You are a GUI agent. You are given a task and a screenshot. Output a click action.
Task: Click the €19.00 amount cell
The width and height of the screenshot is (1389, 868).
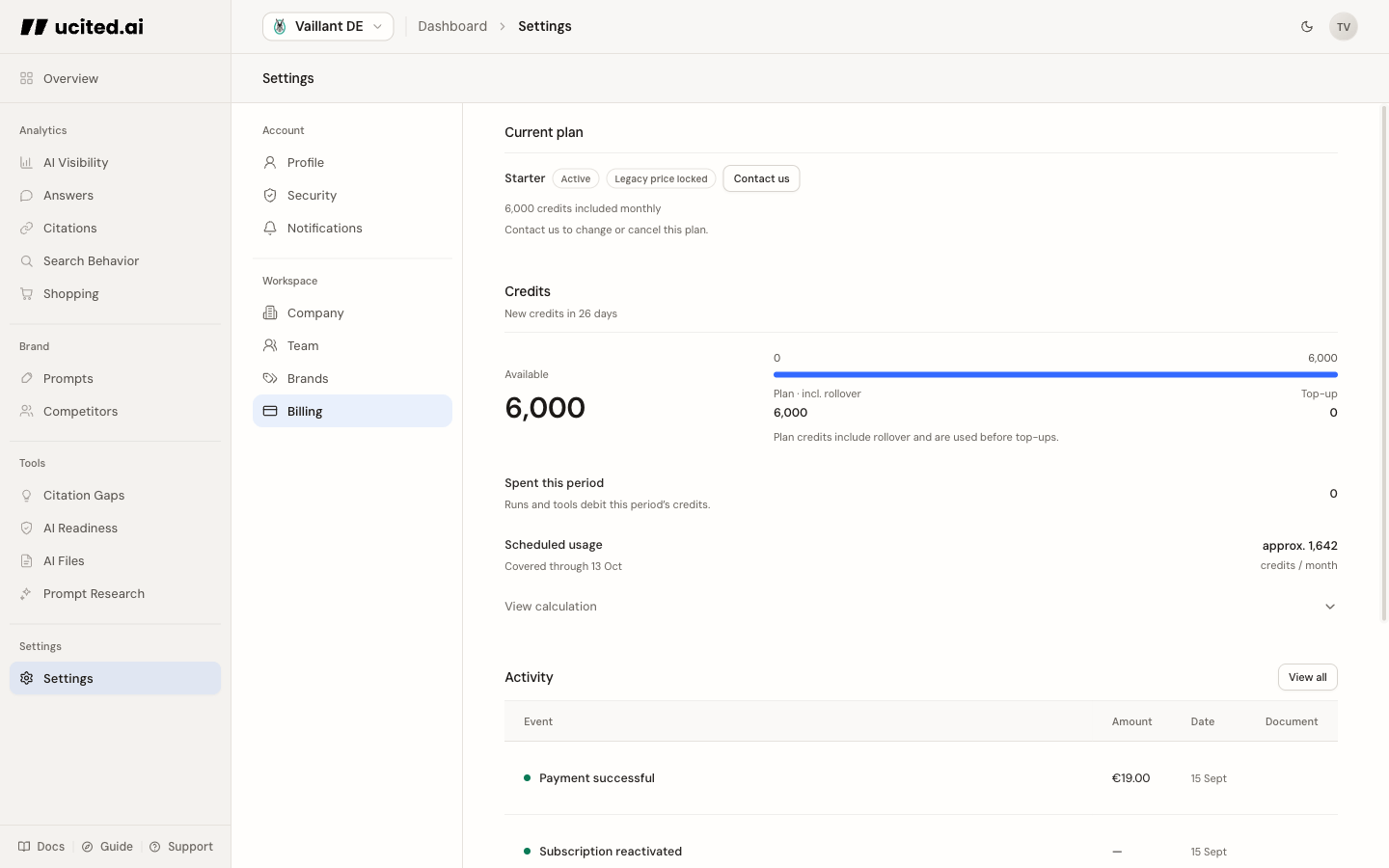1130,778
